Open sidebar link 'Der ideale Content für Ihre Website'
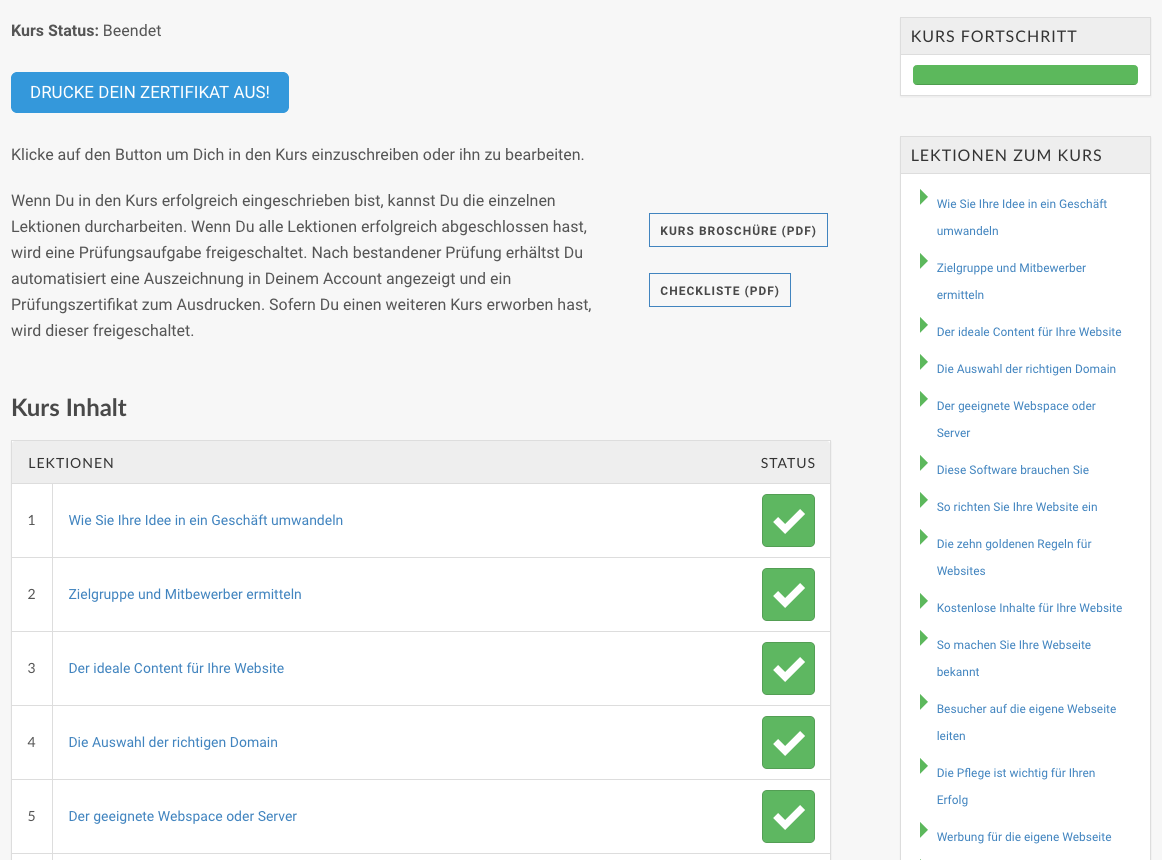Viewport: 1162px width, 860px height. pos(1029,332)
